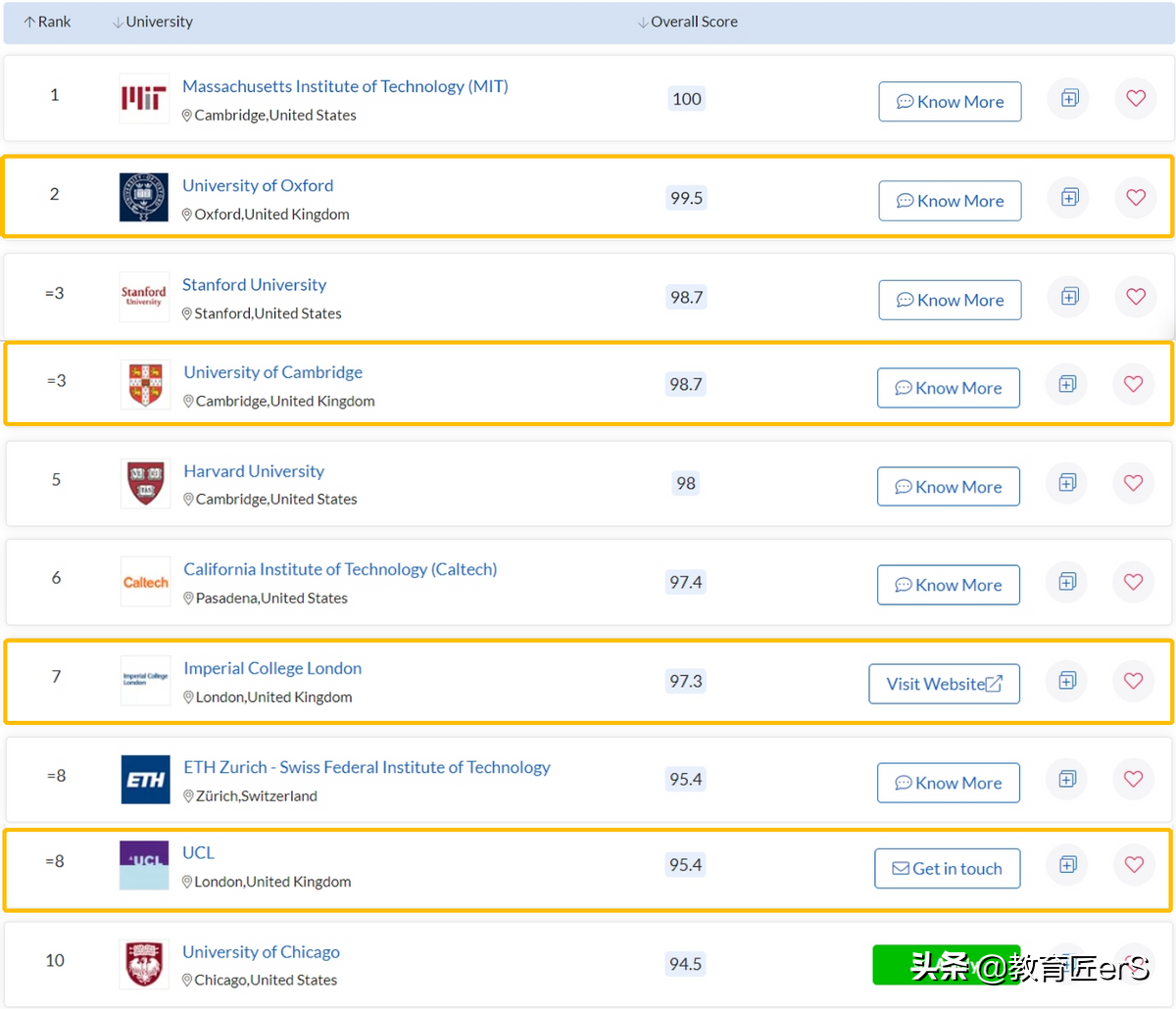
Task: Add MIT to the compare list
Action: [1069, 98]
